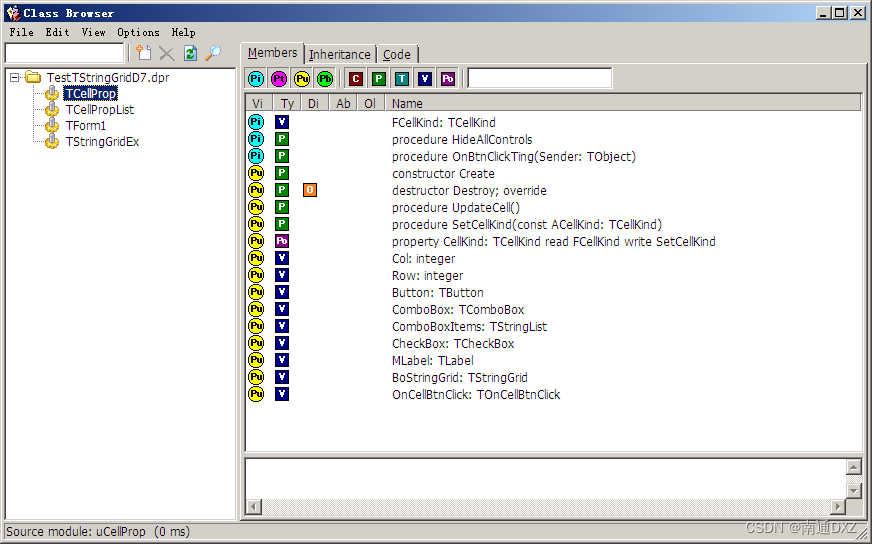The width and height of the screenshot is (872, 544).
Task: Select ComboBox: TComboBox member
Action: (458, 309)
